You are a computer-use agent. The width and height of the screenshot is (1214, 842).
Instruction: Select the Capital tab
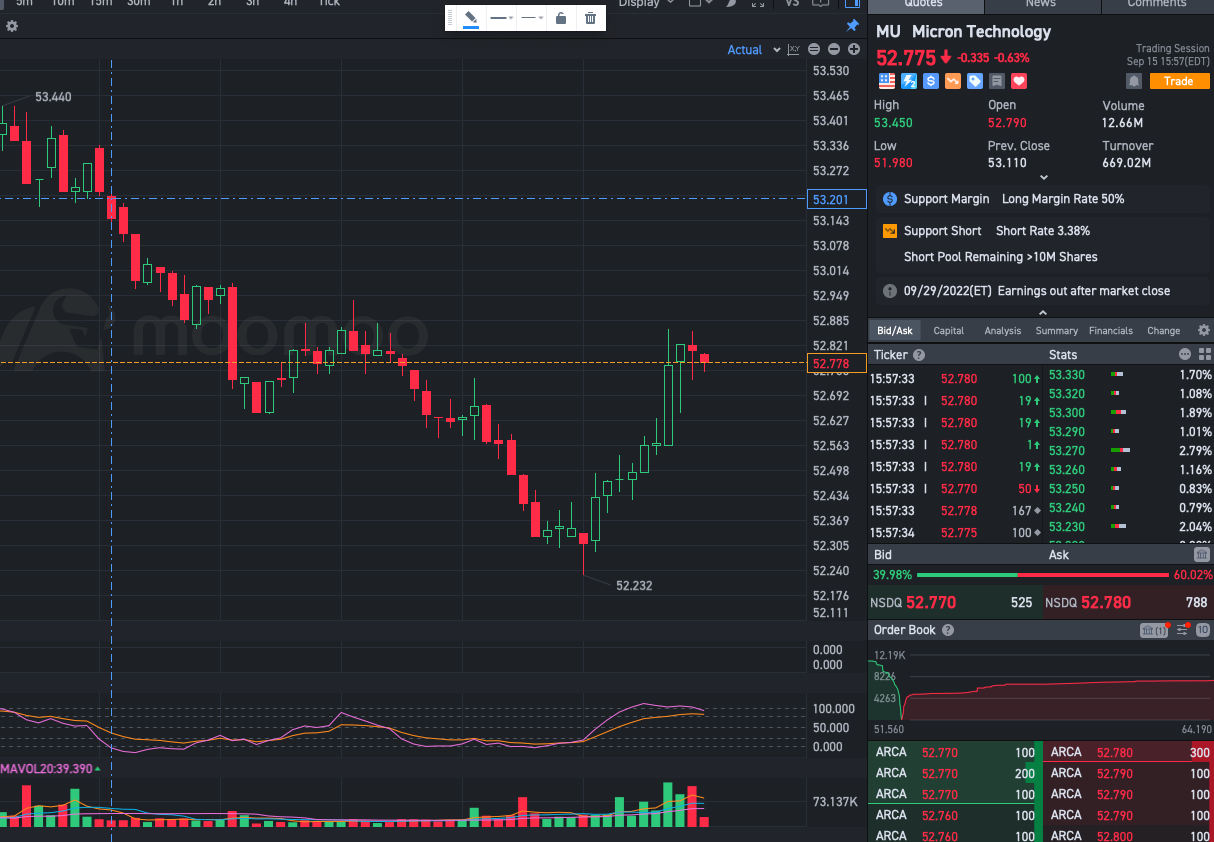click(x=949, y=330)
